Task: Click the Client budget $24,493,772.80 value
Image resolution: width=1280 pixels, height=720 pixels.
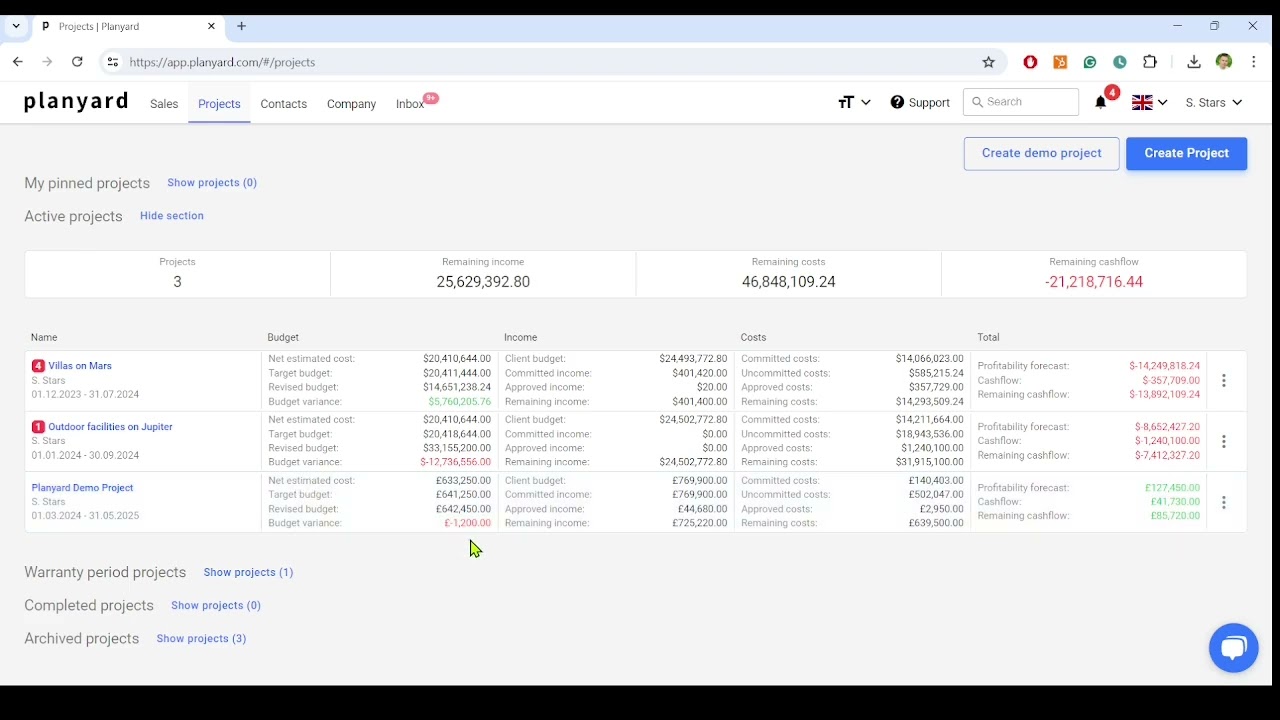Action: click(693, 359)
